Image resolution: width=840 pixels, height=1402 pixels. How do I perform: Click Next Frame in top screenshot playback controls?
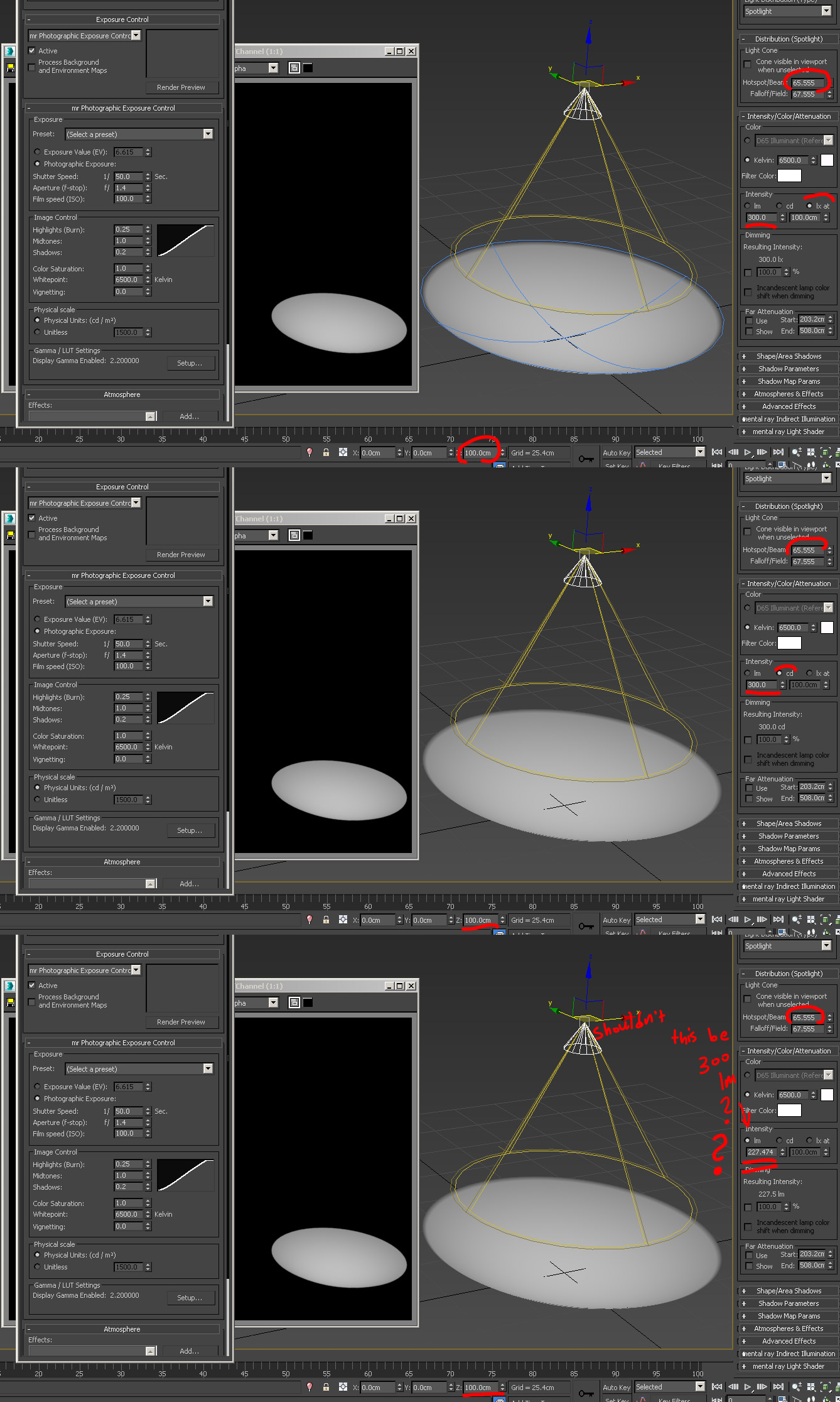(x=762, y=452)
